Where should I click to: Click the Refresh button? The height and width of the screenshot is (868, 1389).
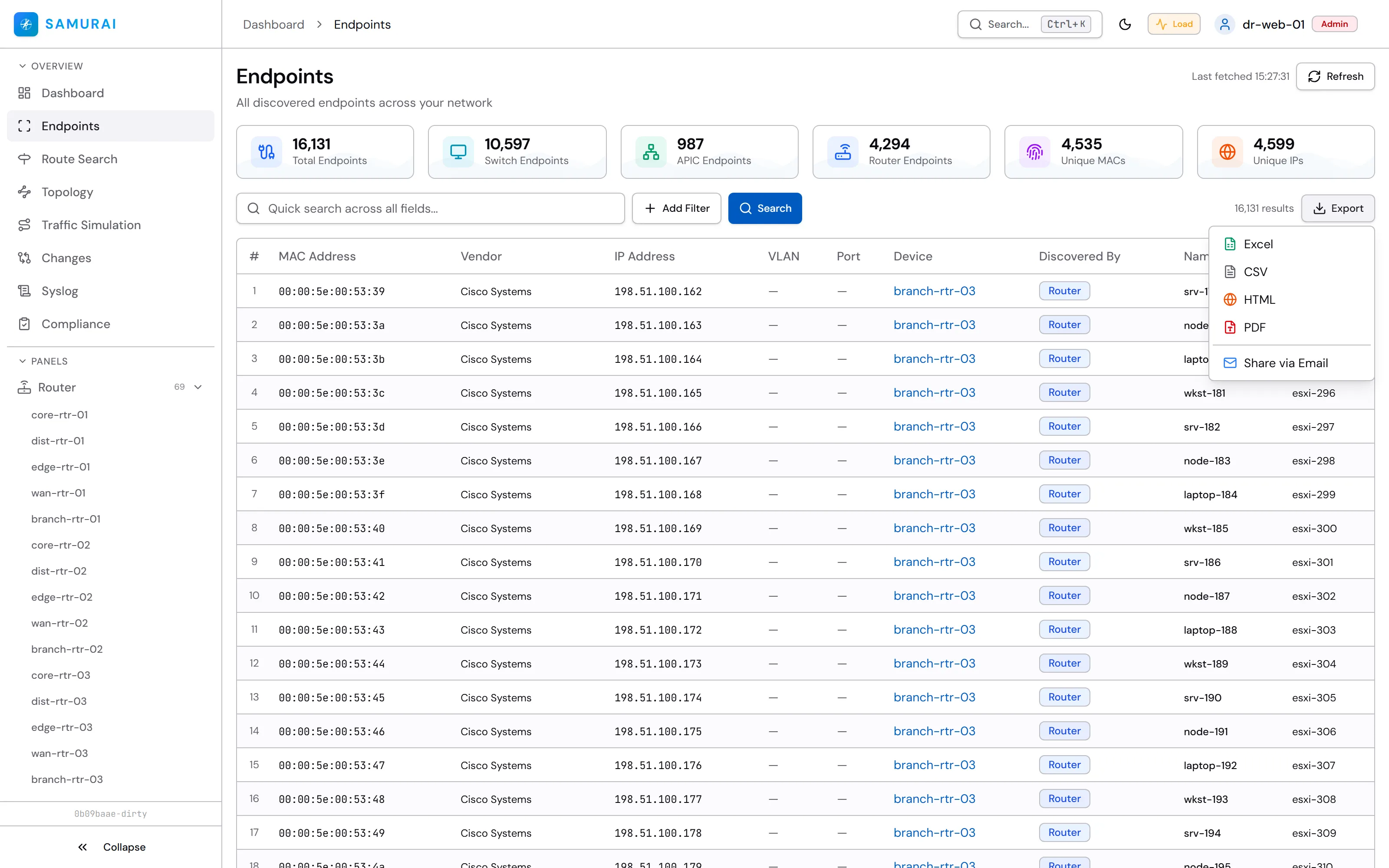pos(1335,76)
